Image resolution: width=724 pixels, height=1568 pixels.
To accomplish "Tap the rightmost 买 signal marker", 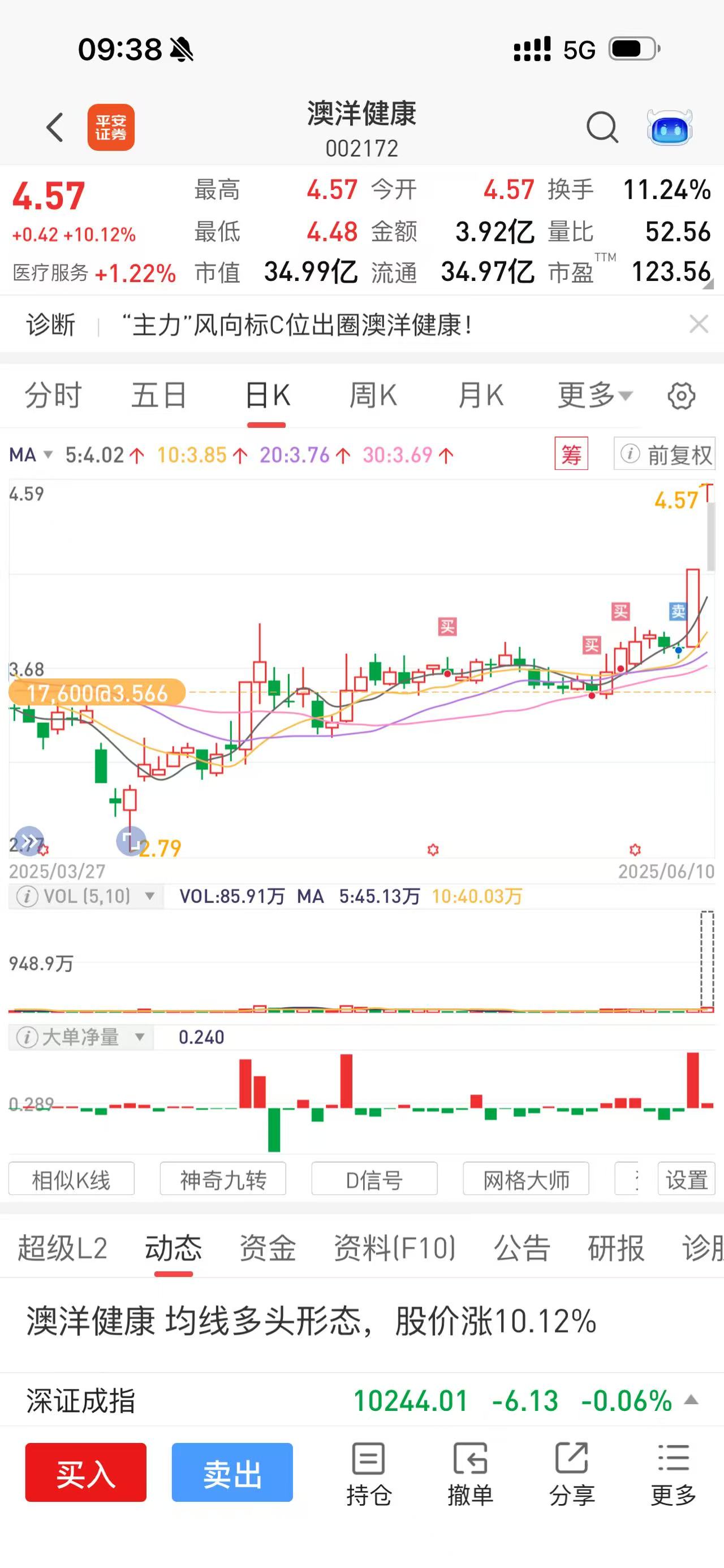I will [620, 611].
